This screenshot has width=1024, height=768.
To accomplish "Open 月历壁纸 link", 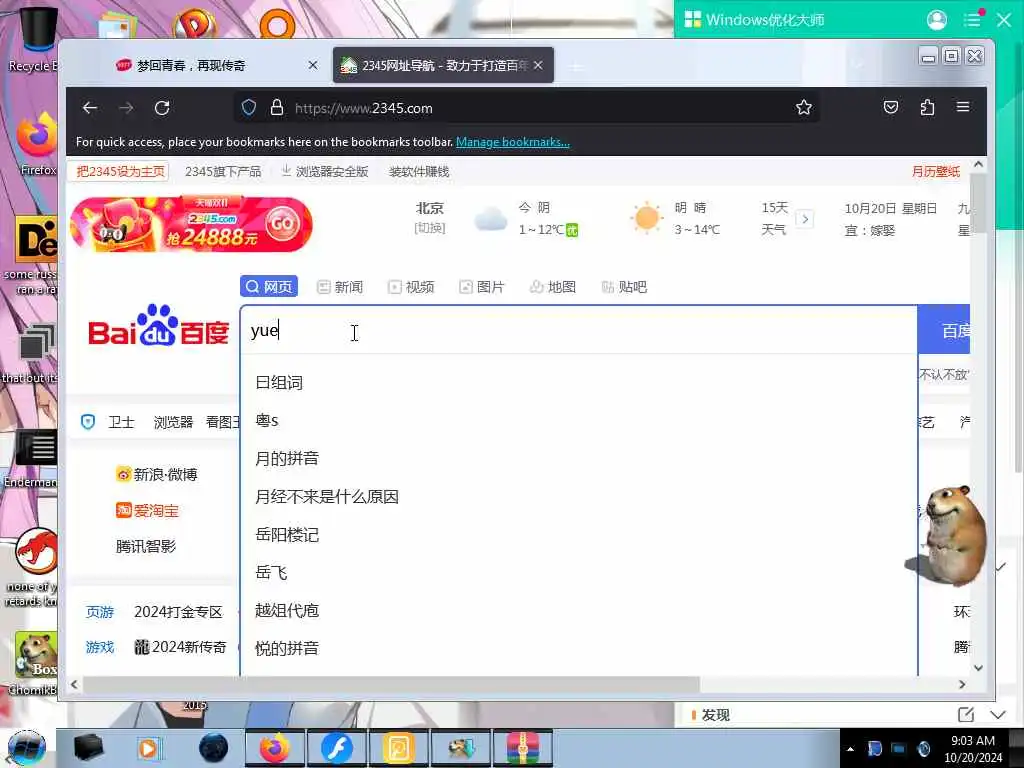I will [x=936, y=171].
